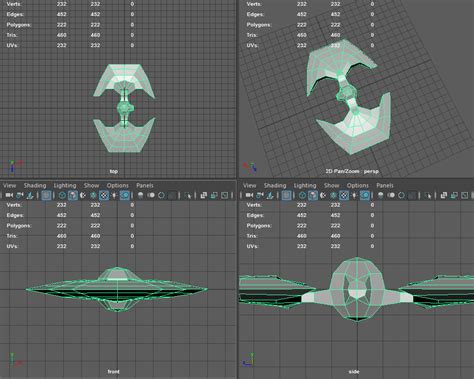Click Isolate Select icon in front panel toolbar
Image resolution: width=474 pixels, height=379 pixels.
pyautogui.click(x=188, y=195)
